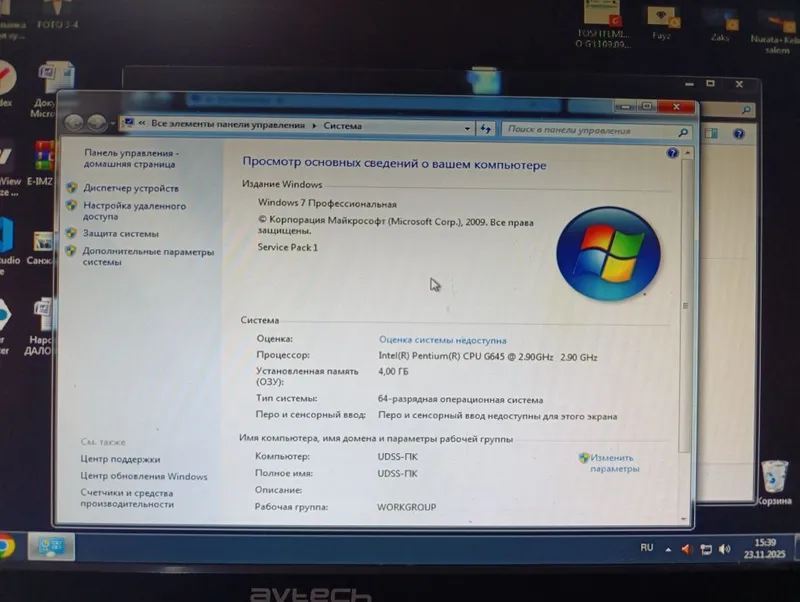Image resolution: width=800 pixels, height=602 pixels.
Task: Click the volume speaker tray icon
Action: pos(724,549)
